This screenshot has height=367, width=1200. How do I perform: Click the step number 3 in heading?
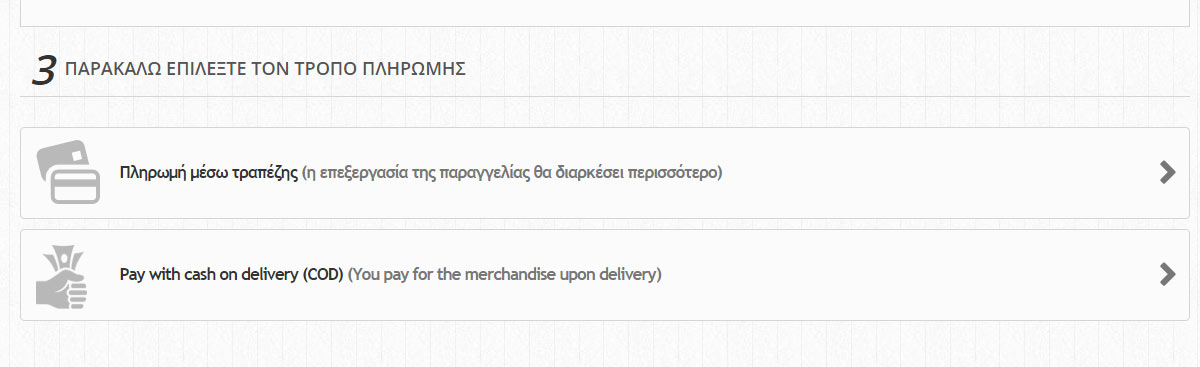(x=43, y=70)
